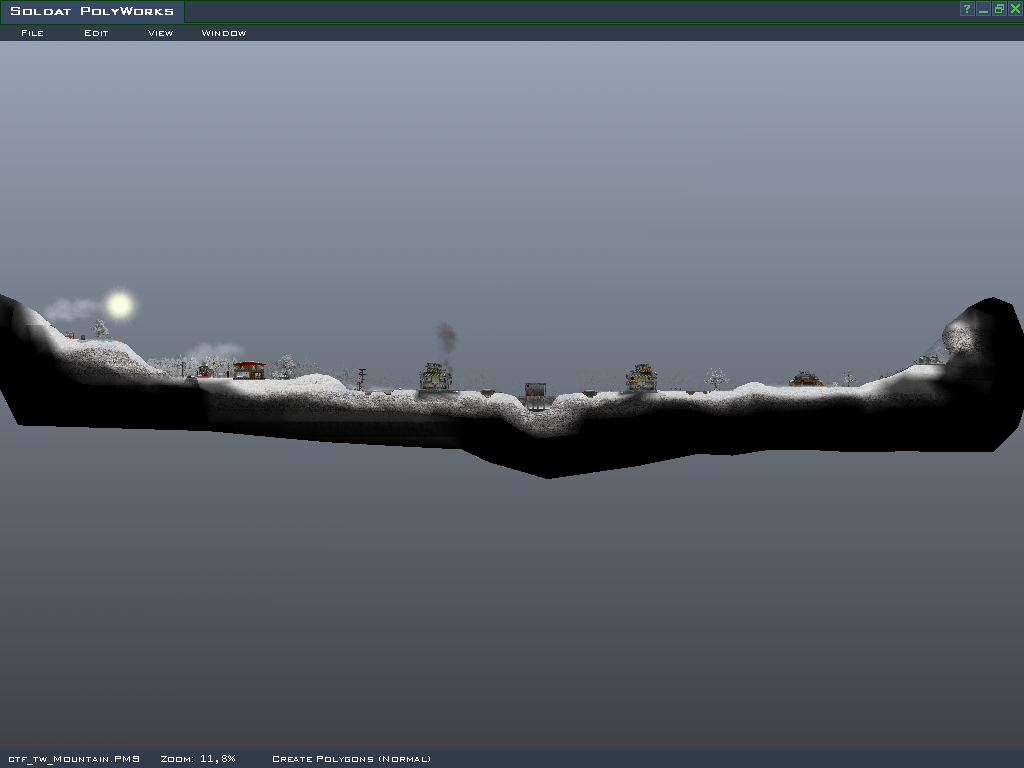
Task: Click the Soldat PolyWorks title bar
Action: (92, 12)
